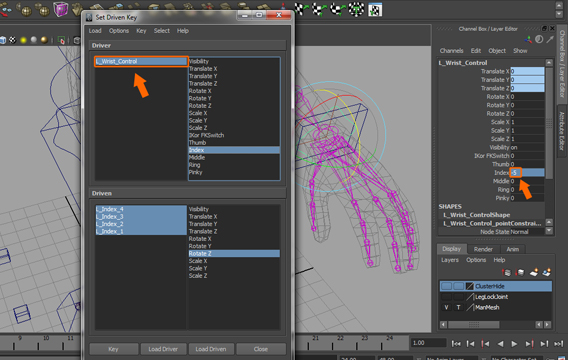Click the green isolate-select icon in viewport toolbar
This screenshot has width=568, height=360.
pos(61,40)
